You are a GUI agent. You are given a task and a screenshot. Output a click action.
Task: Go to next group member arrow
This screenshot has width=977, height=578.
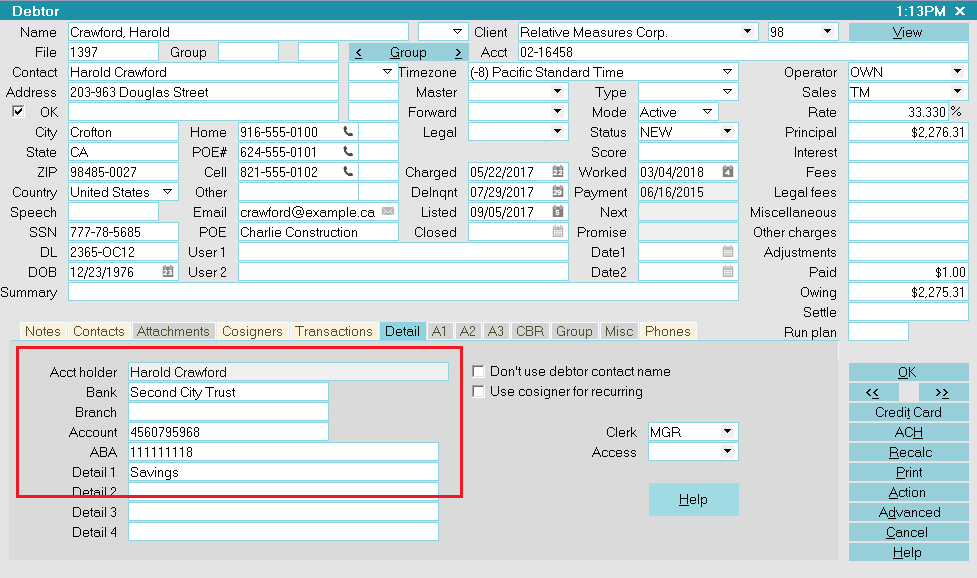(458, 53)
